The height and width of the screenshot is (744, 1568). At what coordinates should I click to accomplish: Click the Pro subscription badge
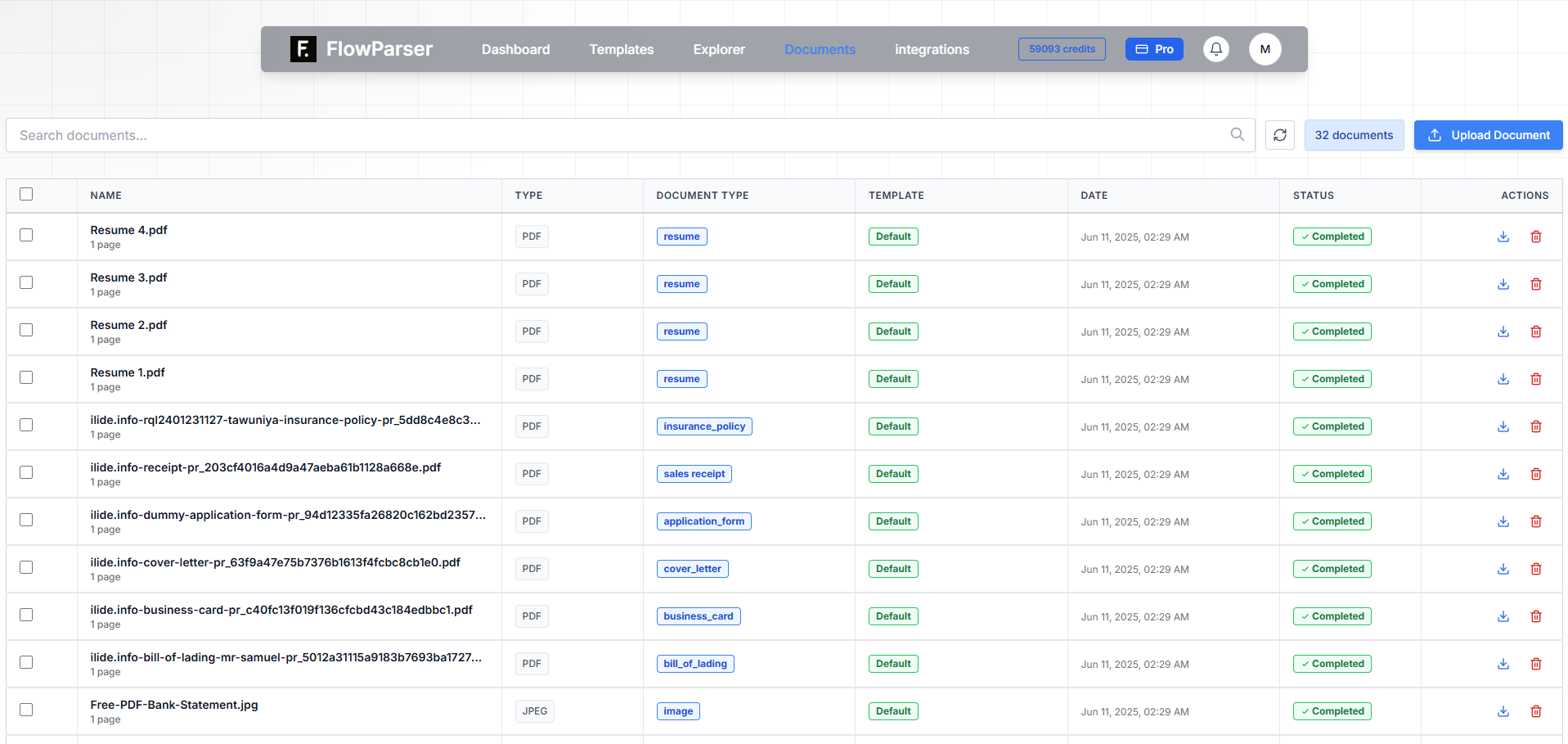click(1153, 49)
